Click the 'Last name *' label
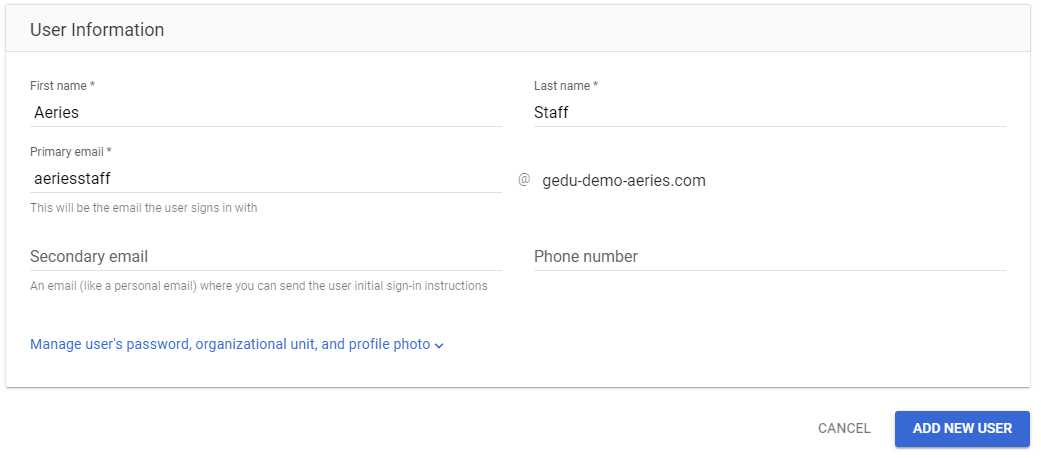Screen dimensions: 1041x458 (x=565, y=86)
